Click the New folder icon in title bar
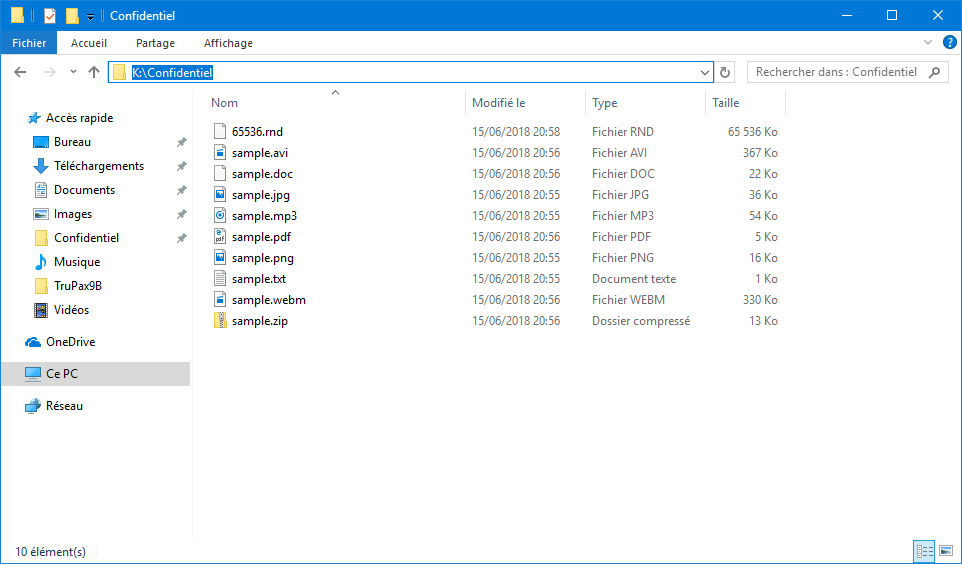 point(72,16)
